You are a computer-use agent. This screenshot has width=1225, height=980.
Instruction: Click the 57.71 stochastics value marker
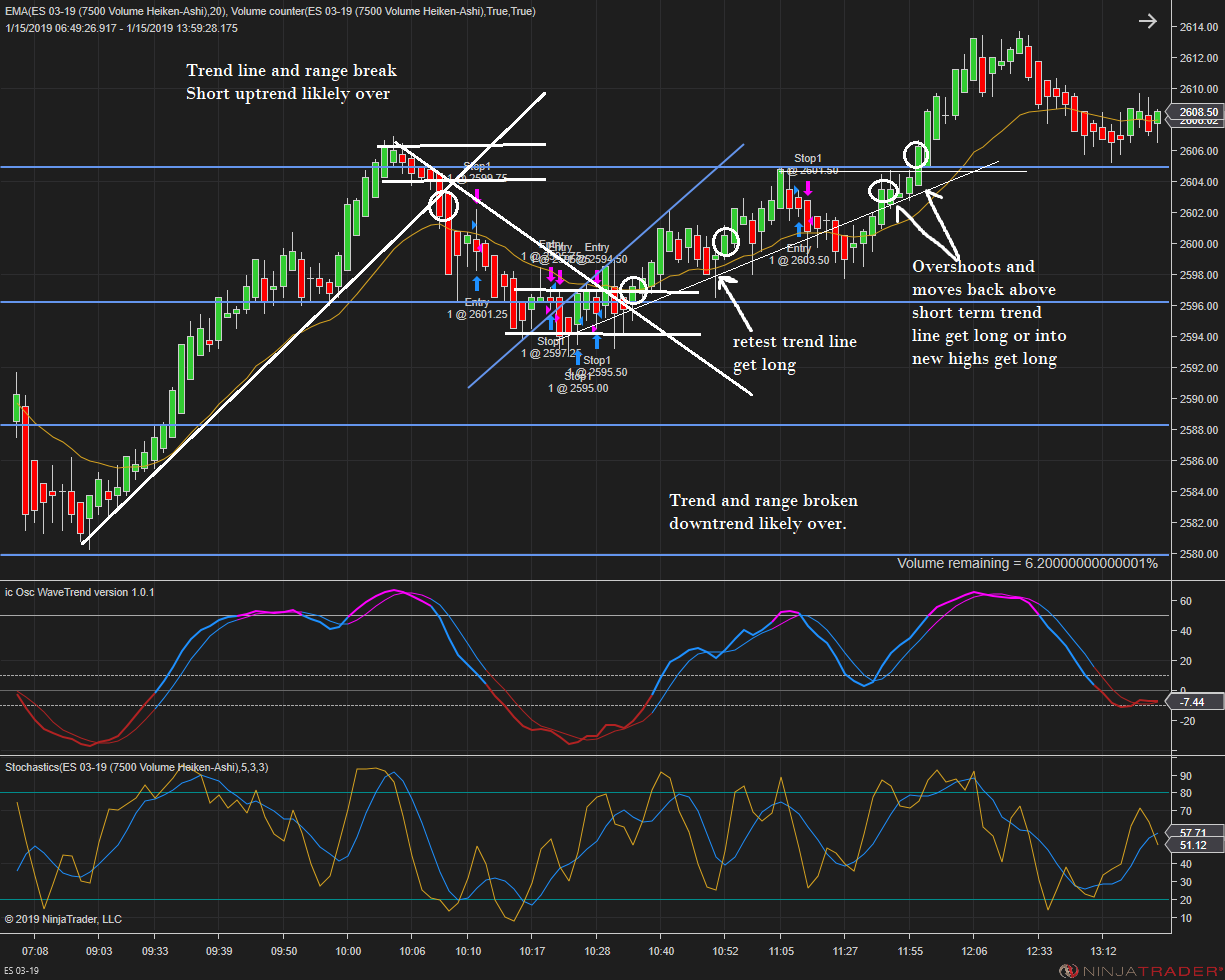click(1195, 832)
